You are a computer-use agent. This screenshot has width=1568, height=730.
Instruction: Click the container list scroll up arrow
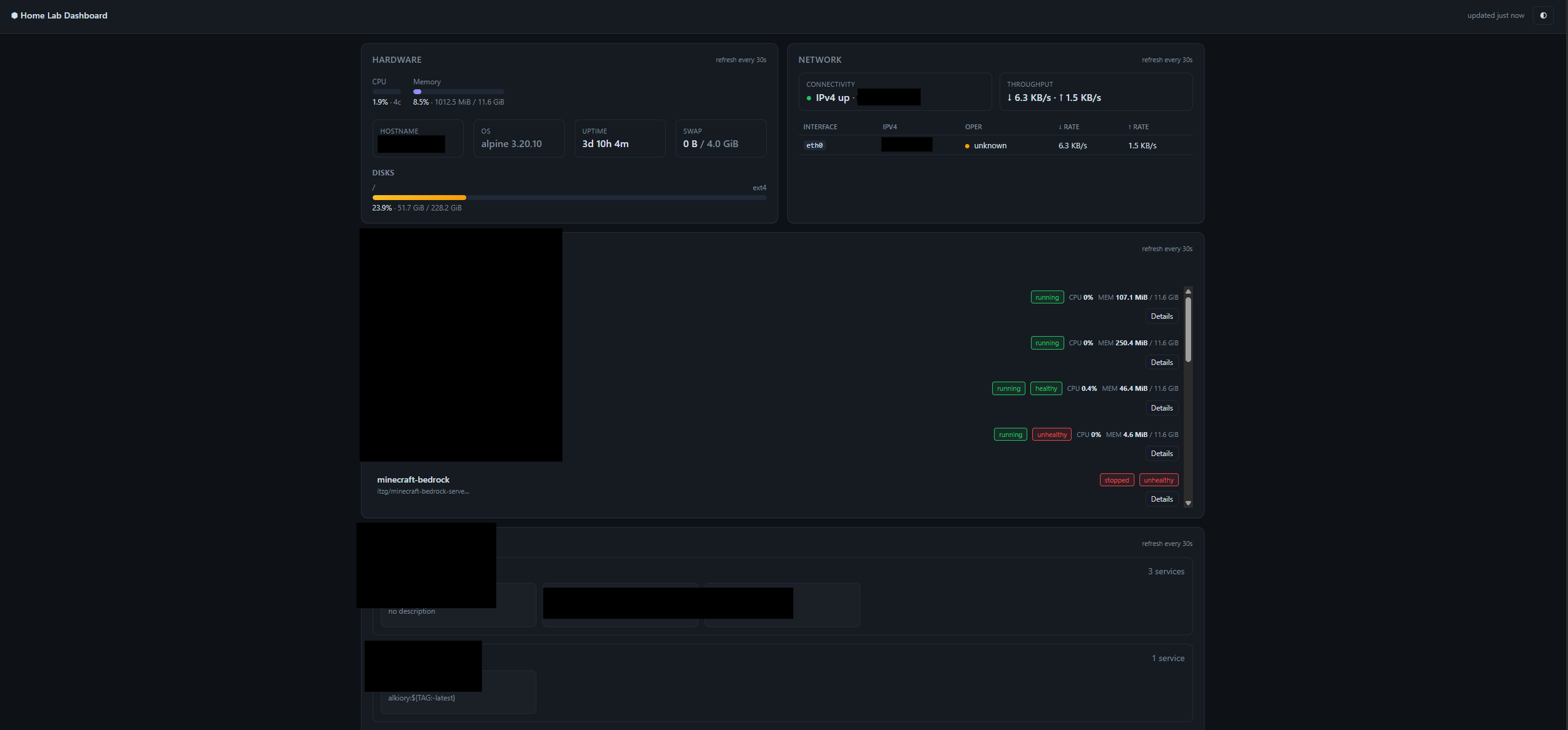pyautogui.click(x=1188, y=292)
